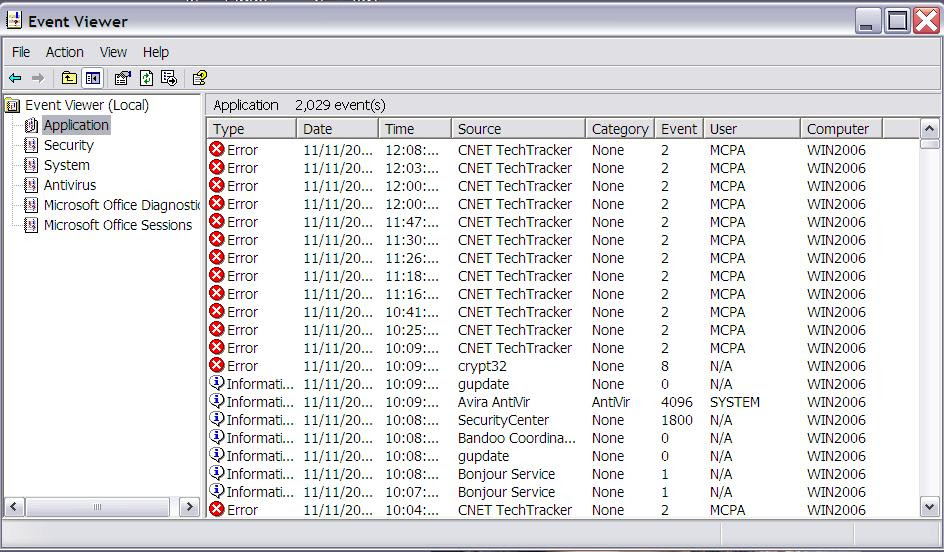Click the Refresh toolbar icon
The width and height of the screenshot is (944, 552).
(146, 78)
